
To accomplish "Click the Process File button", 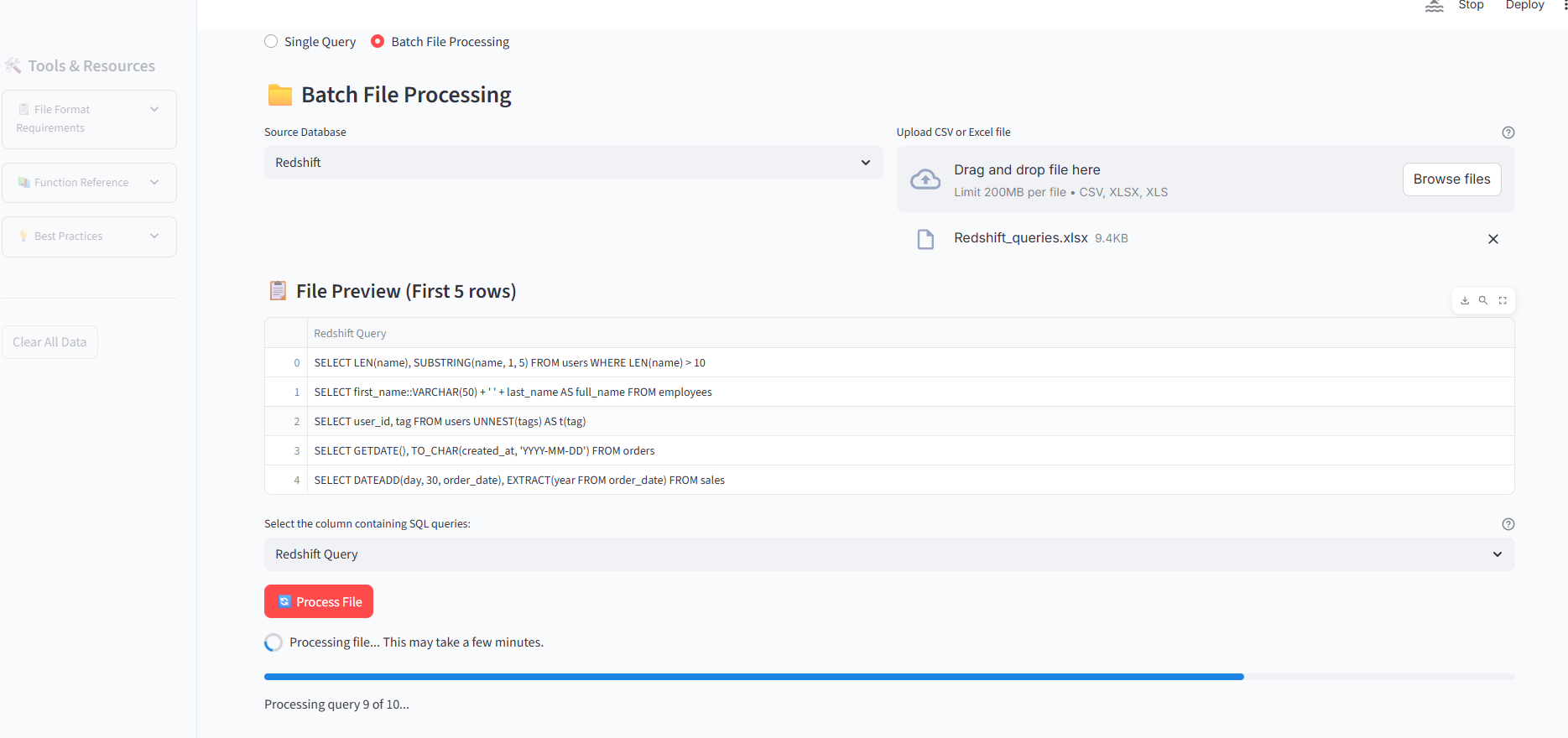I will tap(319, 601).
